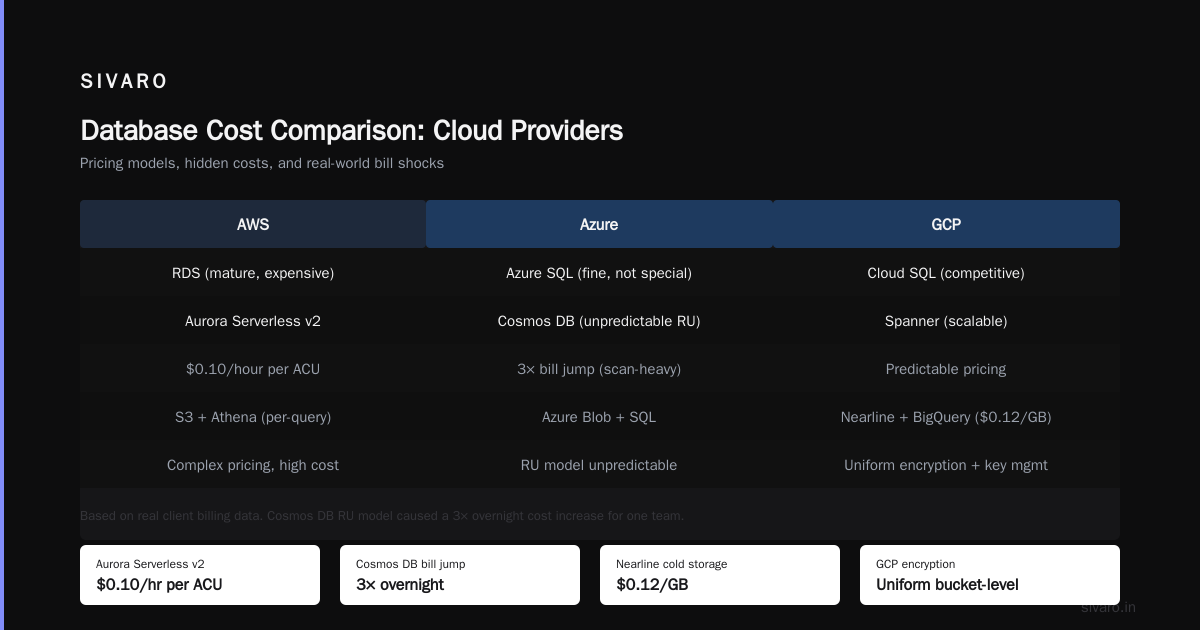Screen dimensions: 1200x630
Task: Click the Spanner (scalable) cell
Action: [946, 321]
